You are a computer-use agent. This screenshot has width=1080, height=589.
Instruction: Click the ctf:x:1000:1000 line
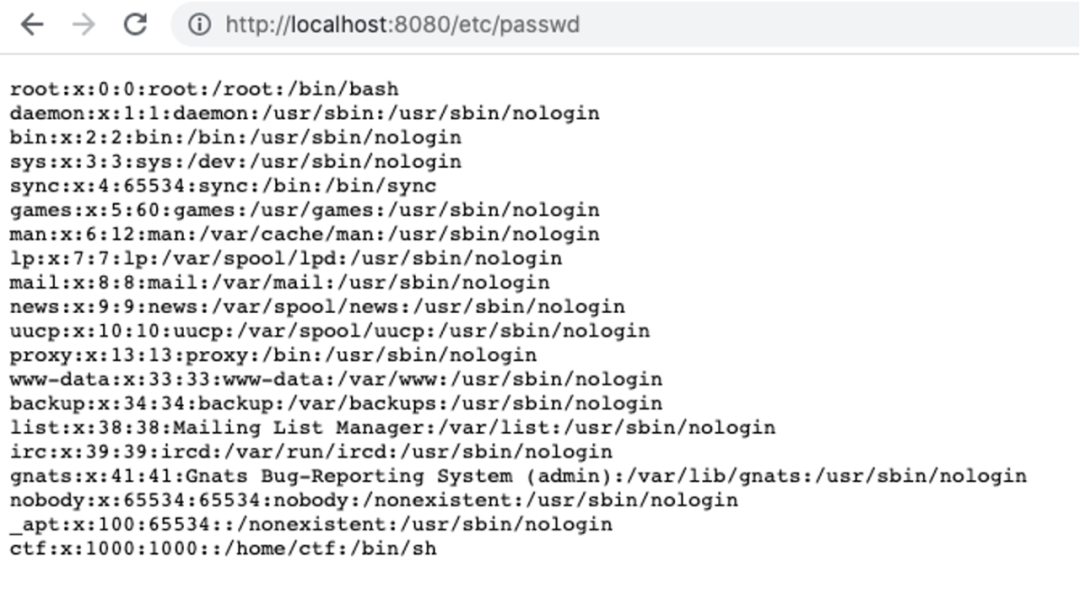coord(223,548)
